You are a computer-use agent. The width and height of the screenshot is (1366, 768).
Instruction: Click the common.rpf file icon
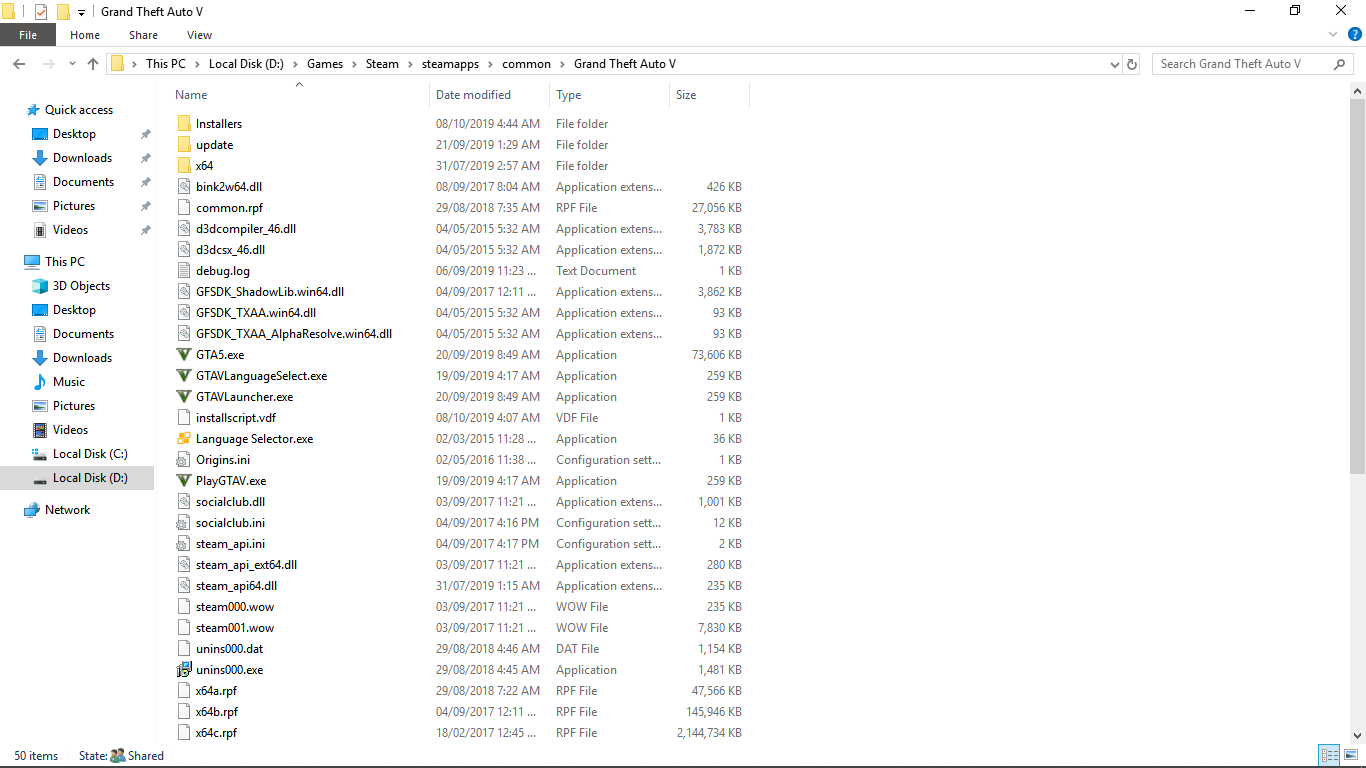[183, 208]
